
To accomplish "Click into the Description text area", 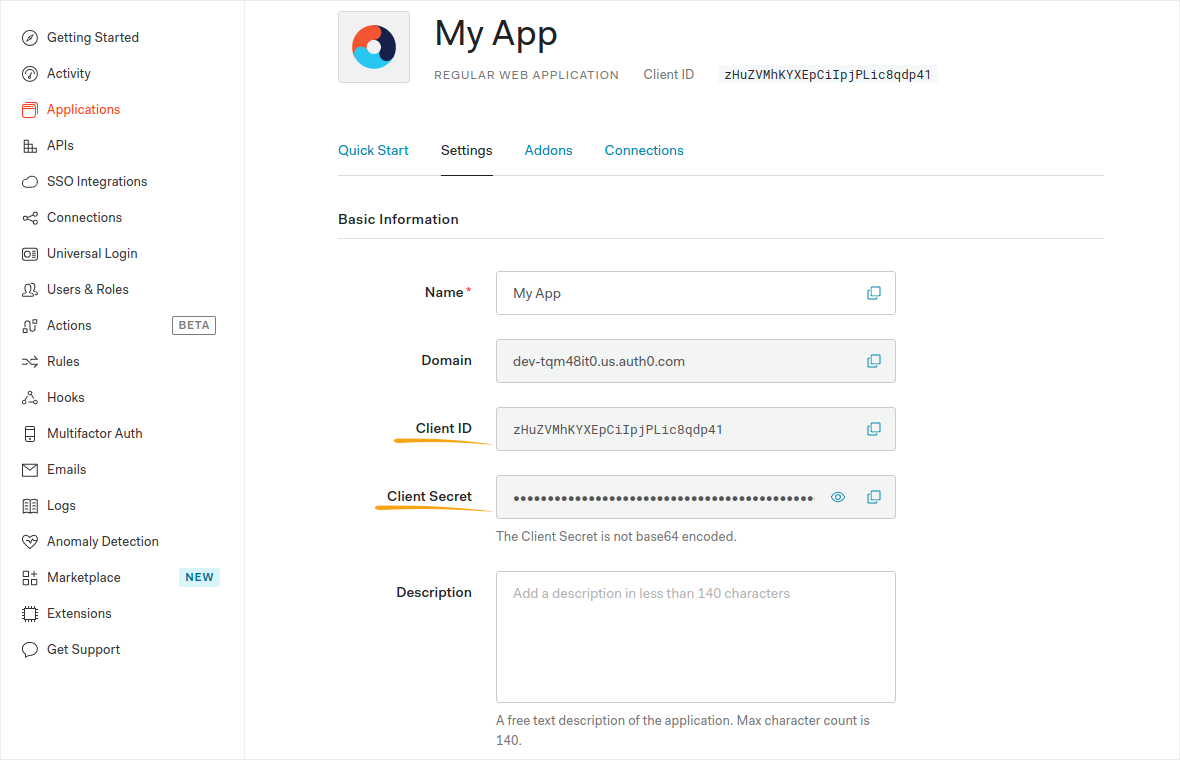I will pyautogui.click(x=695, y=637).
